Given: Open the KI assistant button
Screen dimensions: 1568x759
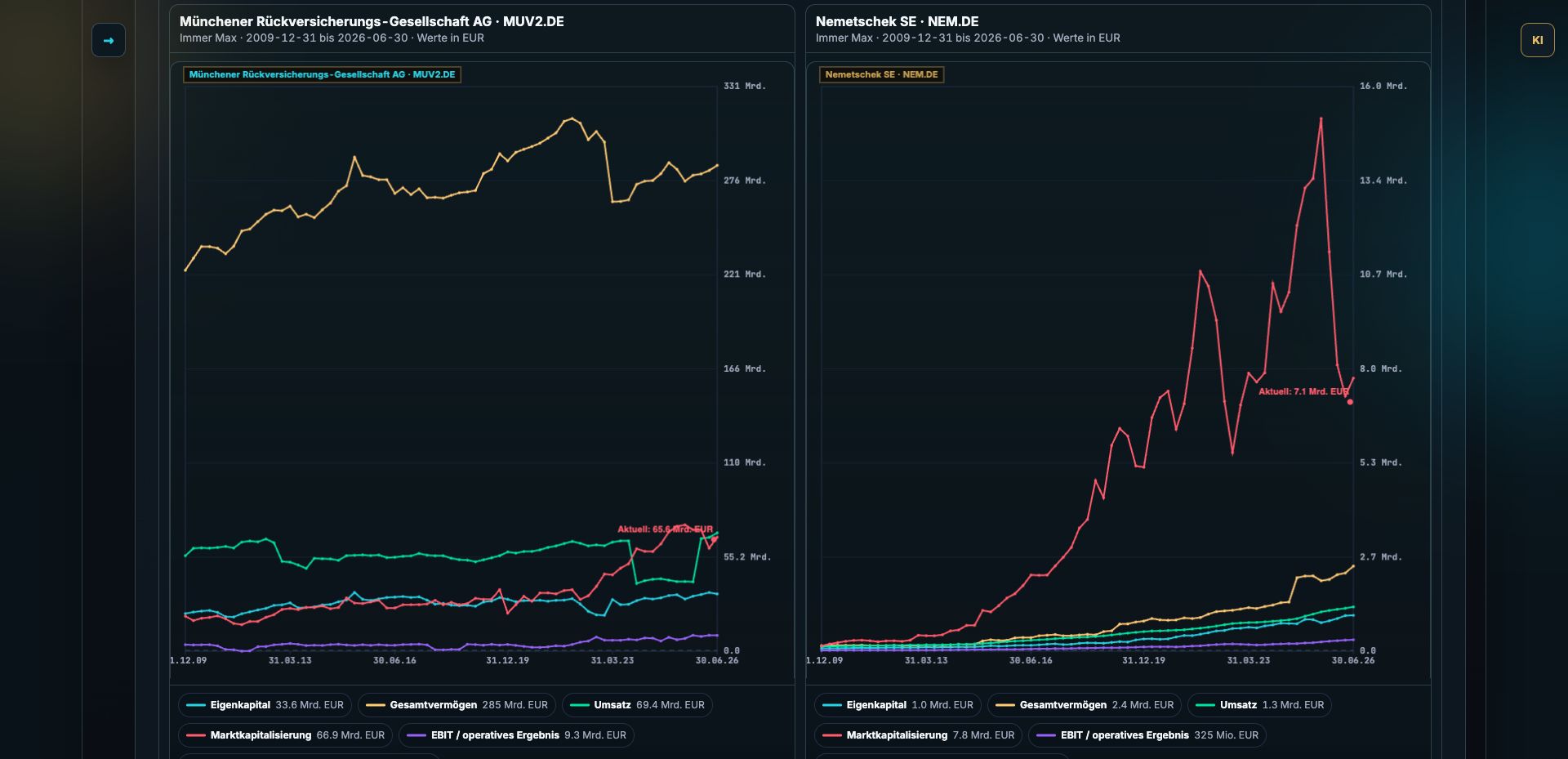Looking at the screenshot, I should tap(1537, 40).
